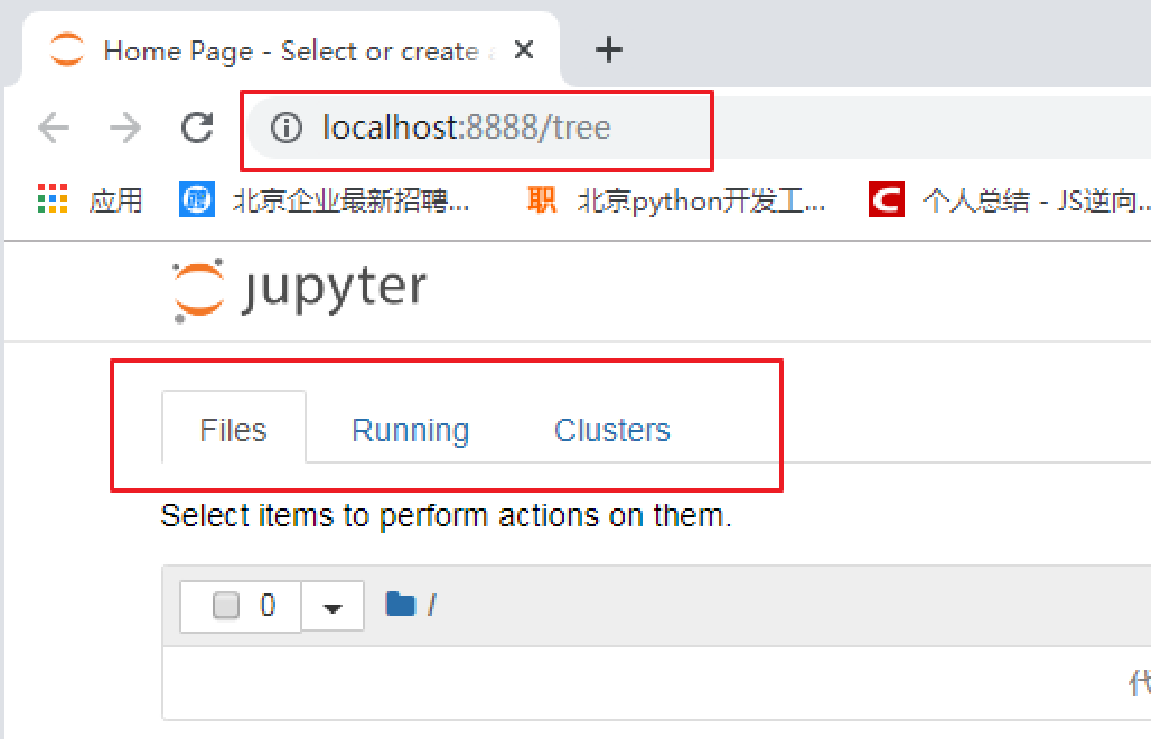1152x740 pixels.
Task: Switch to the Clusters tab
Action: pos(612,430)
